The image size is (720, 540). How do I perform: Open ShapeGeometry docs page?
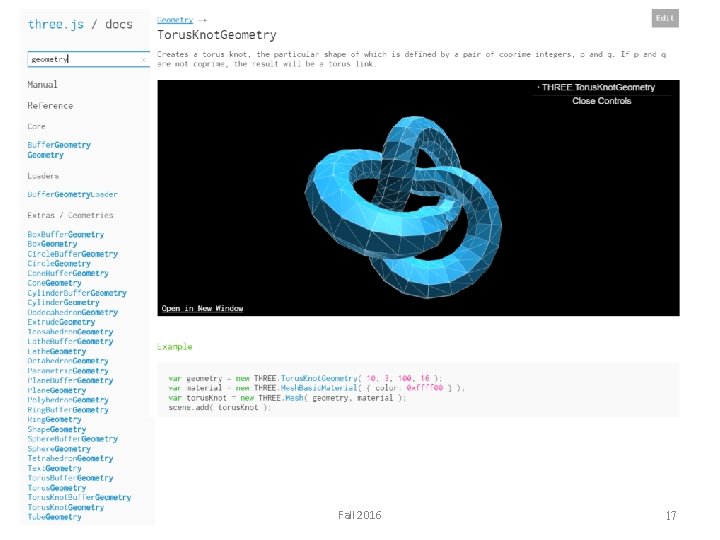[x=57, y=430]
